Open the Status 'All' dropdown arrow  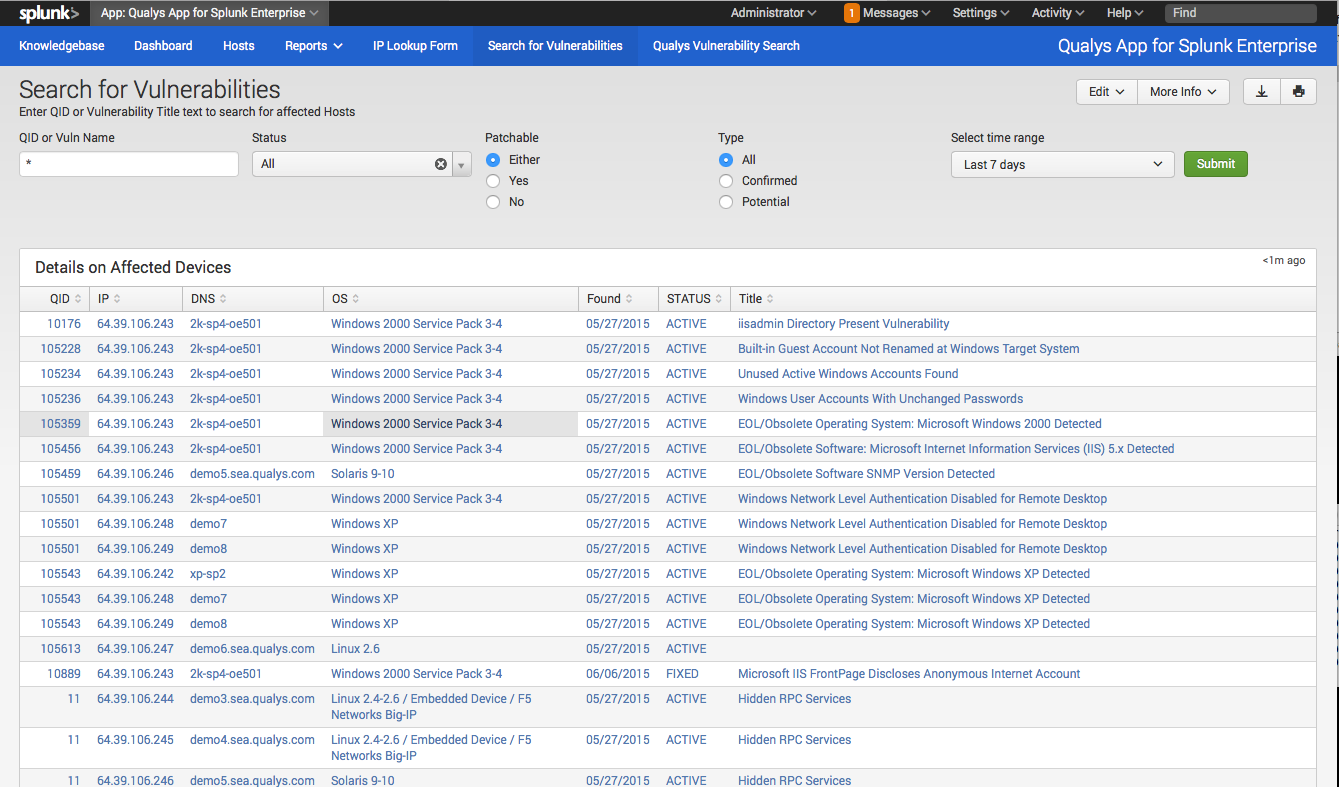click(x=462, y=164)
